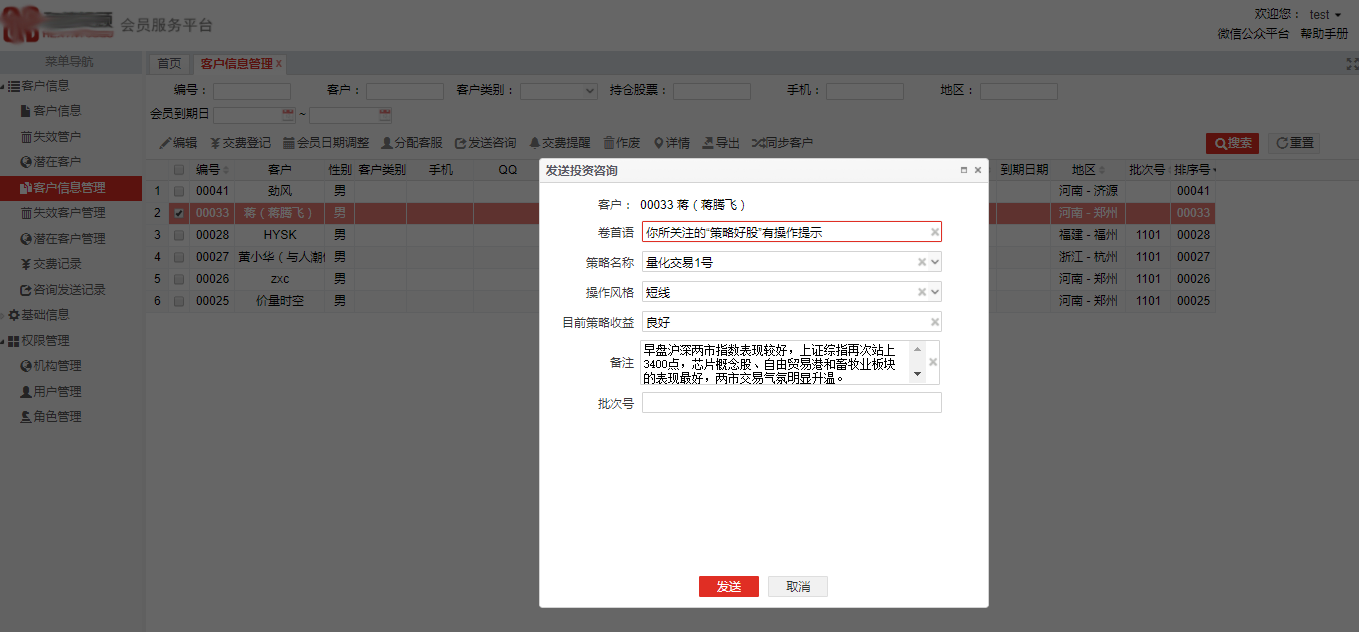The width and height of the screenshot is (1359, 632).
Task: Maximize the 发送投资咨询 dialog
Action: pos(964,171)
